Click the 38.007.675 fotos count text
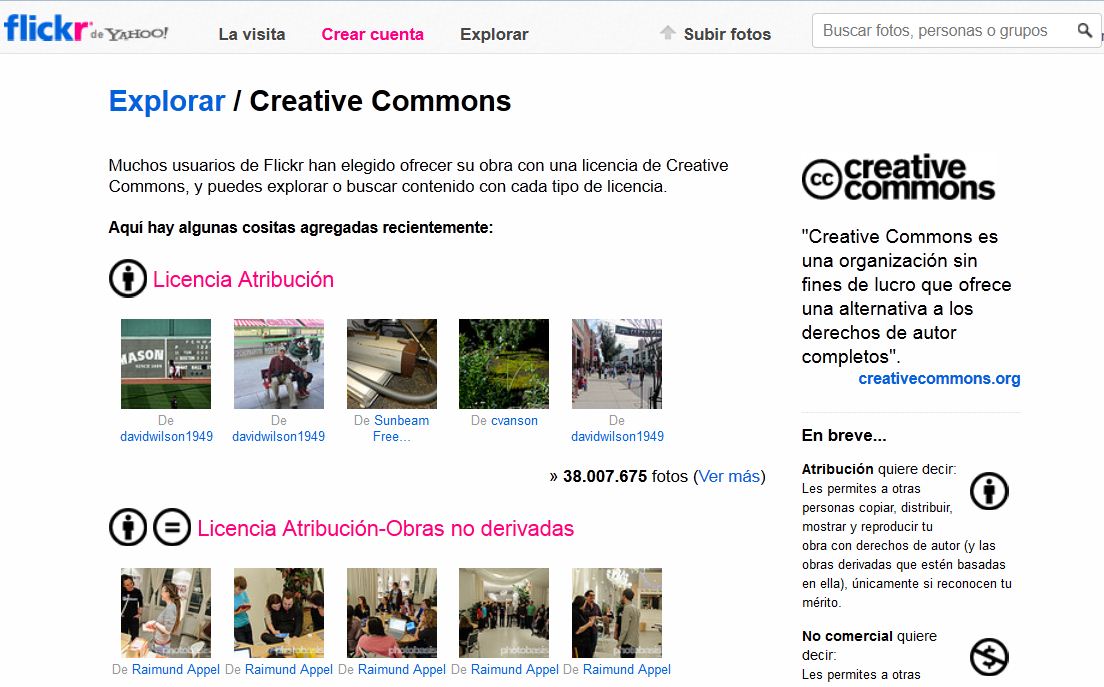 tap(625, 477)
